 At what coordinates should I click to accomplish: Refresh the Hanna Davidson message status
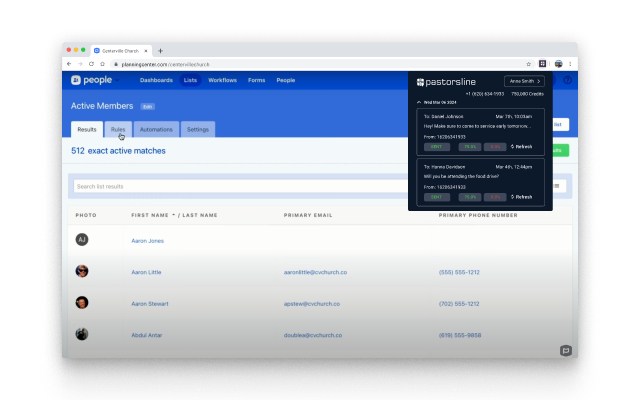click(521, 197)
